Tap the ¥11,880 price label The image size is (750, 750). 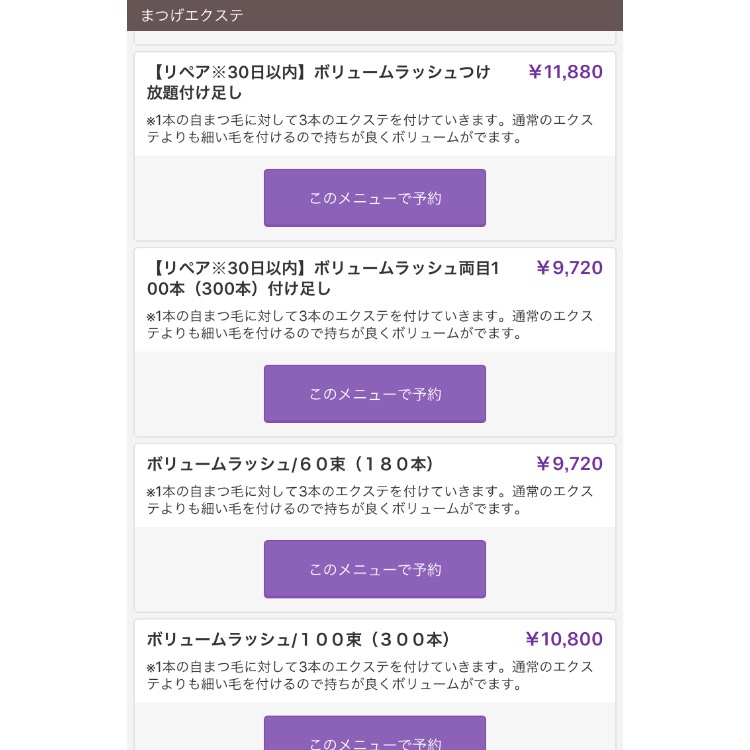565,72
